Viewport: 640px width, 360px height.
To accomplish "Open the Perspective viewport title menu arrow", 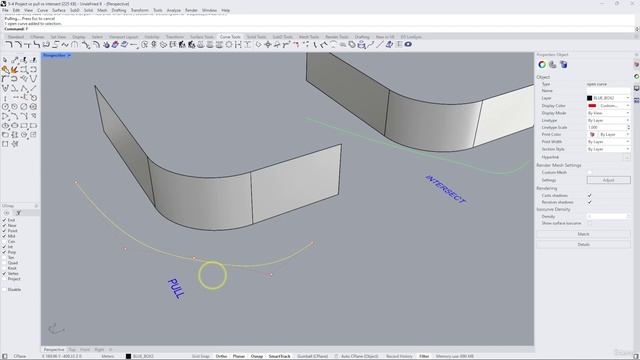I will [x=69, y=55].
